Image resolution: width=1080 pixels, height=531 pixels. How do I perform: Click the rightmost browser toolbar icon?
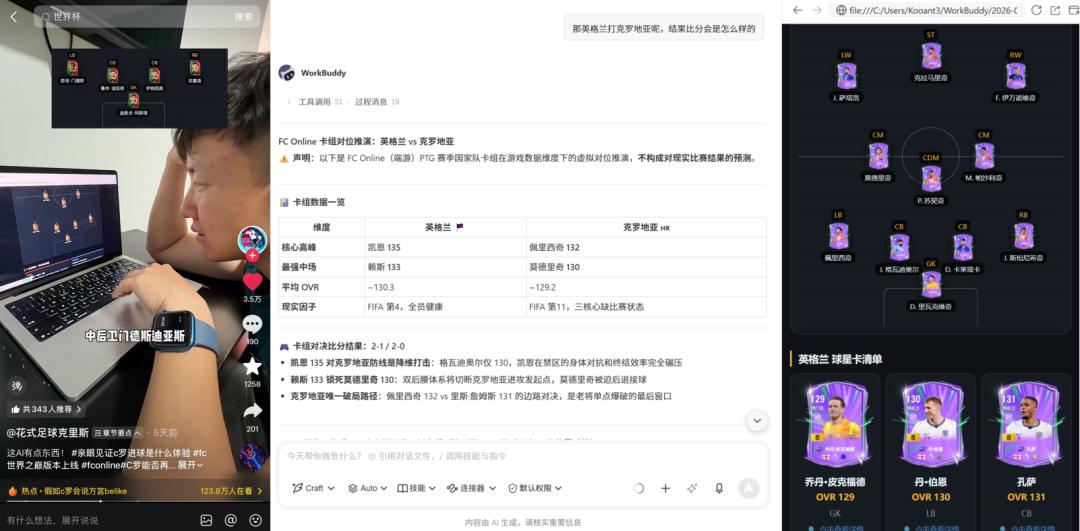coord(1073,10)
